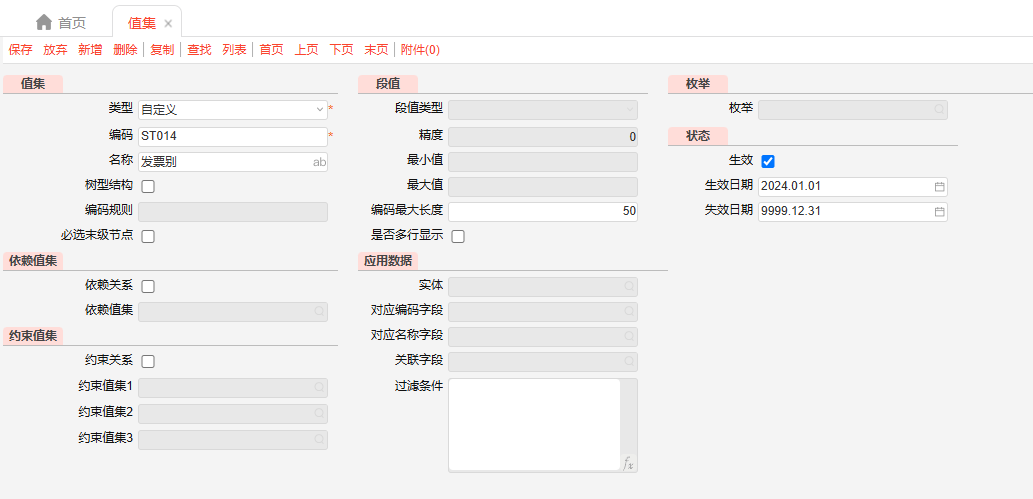
Task: Open 附件(0) attachments
Action: coord(420,49)
